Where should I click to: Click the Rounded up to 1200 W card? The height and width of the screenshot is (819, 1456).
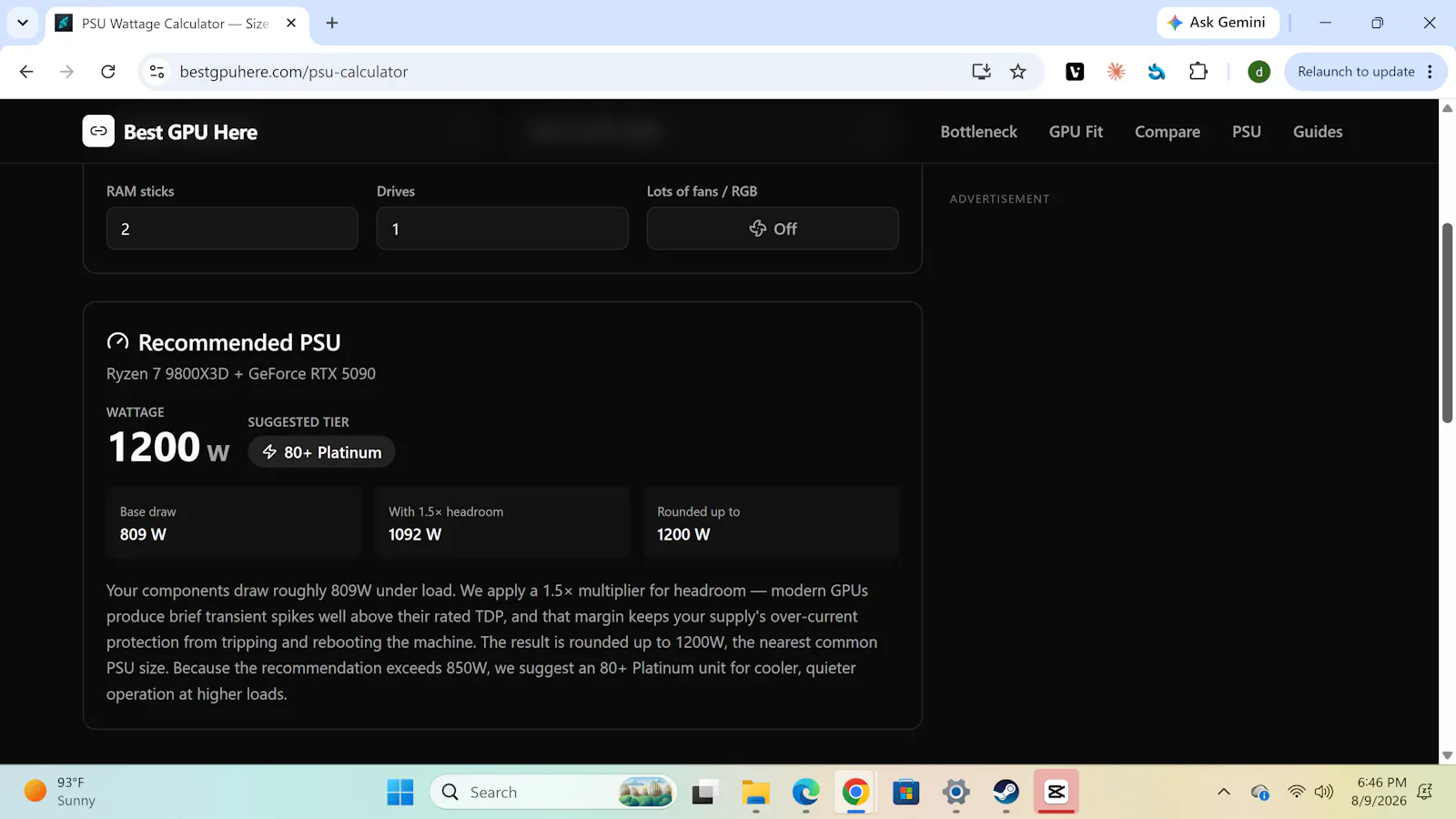tap(772, 522)
